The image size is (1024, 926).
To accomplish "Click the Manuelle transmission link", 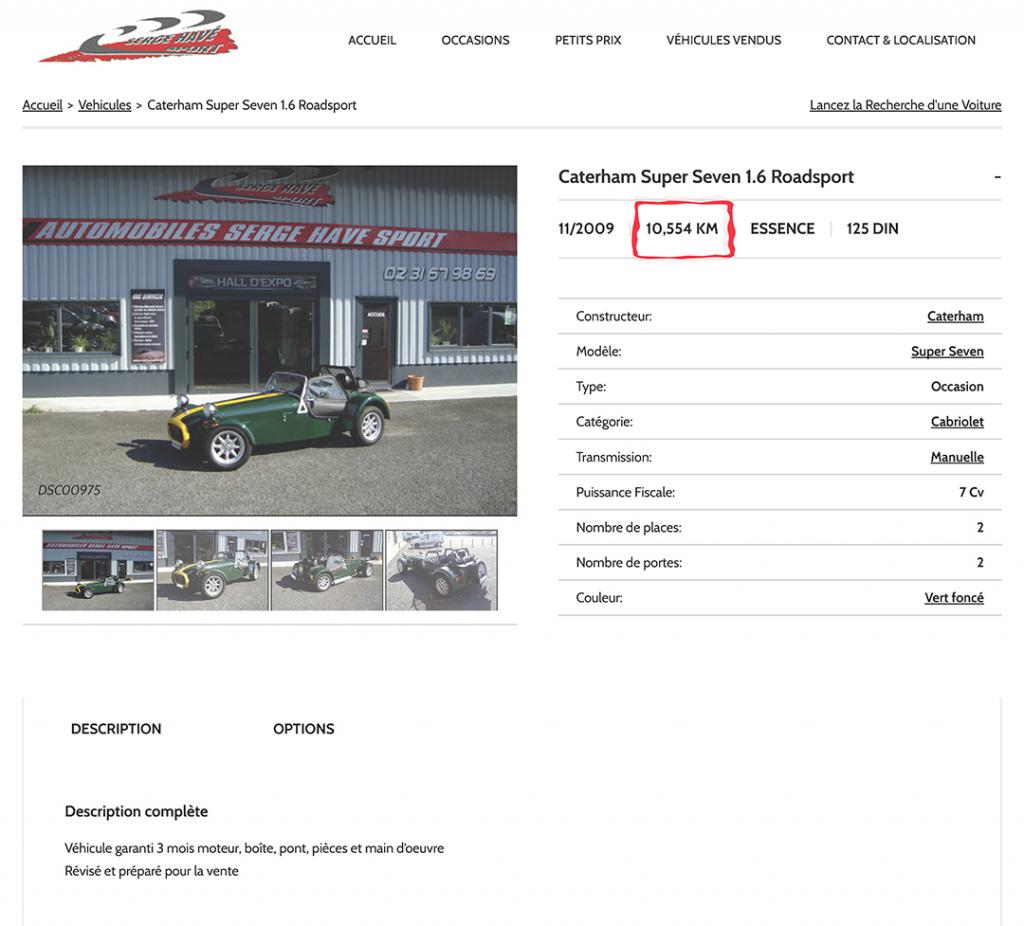I will tap(957, 457).
